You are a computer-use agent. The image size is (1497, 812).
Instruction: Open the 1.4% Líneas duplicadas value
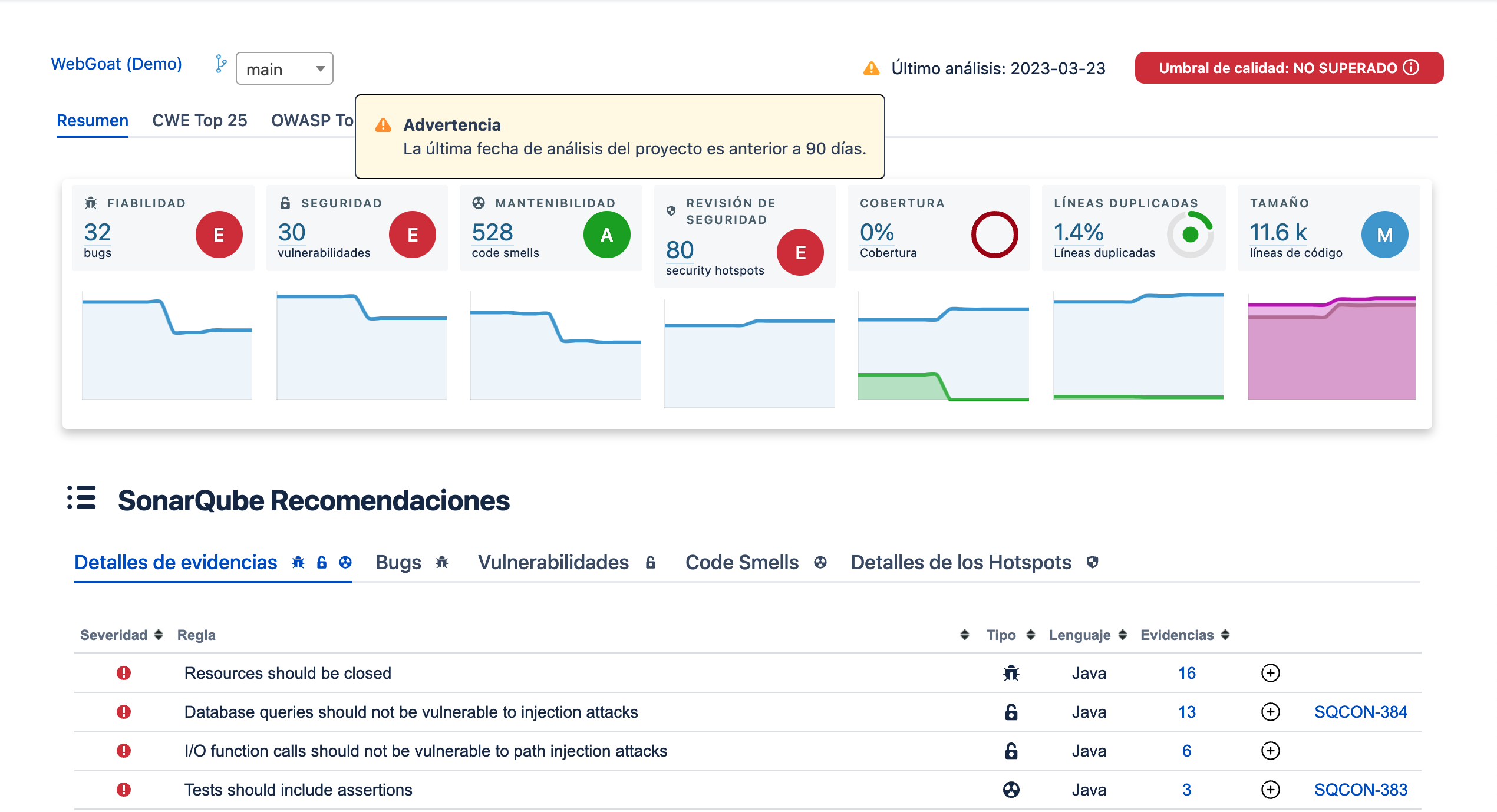[1079, 232]
